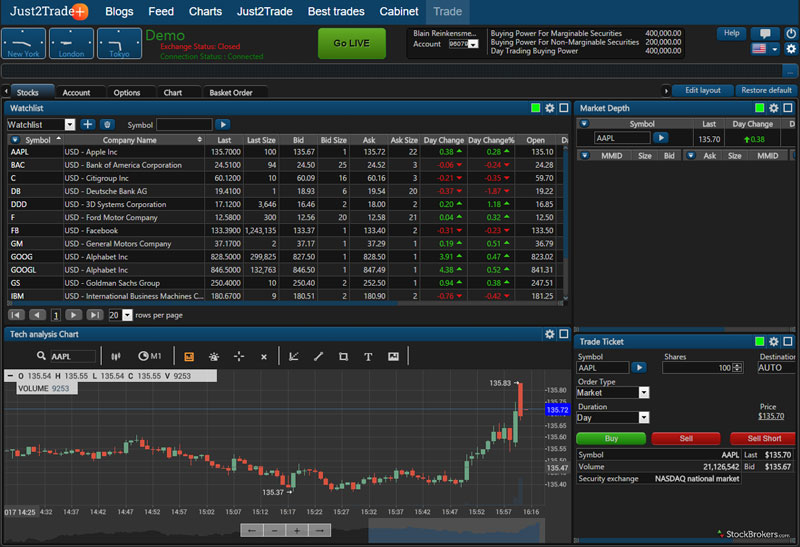Select the chart crosshair tool
Viewport: 800px width, 547px height.
[x=239, y=357]
